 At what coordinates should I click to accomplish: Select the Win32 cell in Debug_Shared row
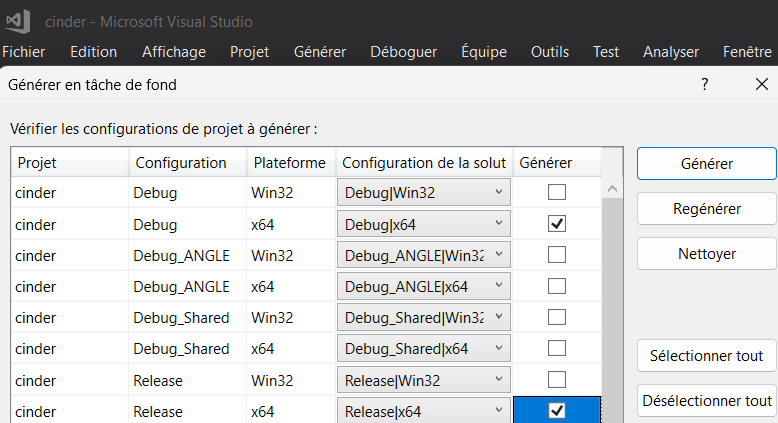click(x=291, y=318)
